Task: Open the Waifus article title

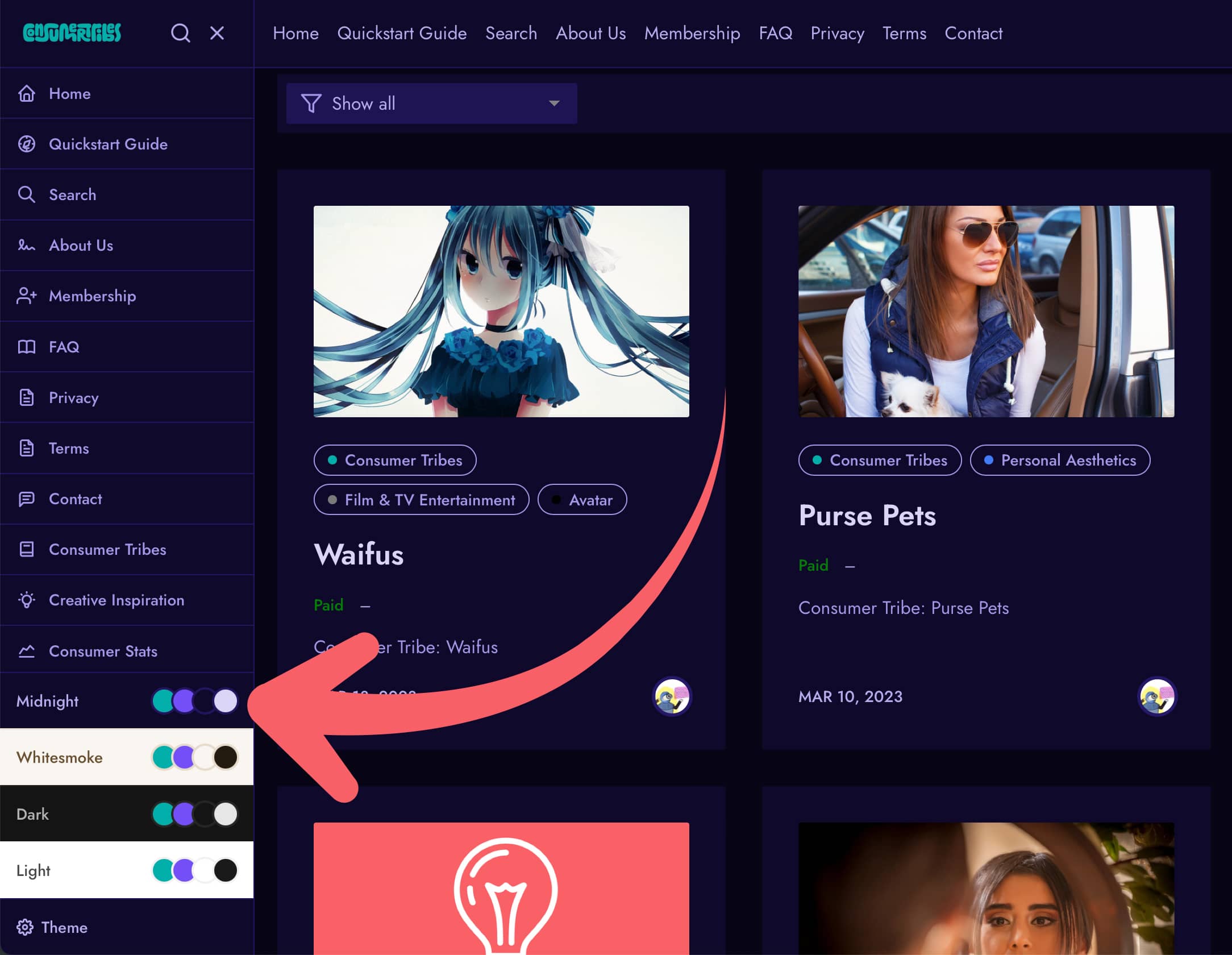Action: coord(359,554)
